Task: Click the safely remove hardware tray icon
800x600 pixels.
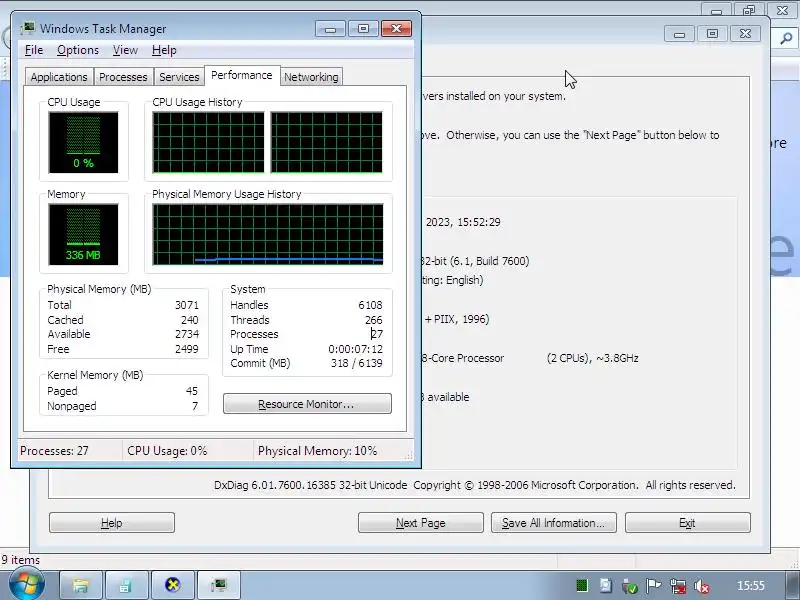Action: 630,586
